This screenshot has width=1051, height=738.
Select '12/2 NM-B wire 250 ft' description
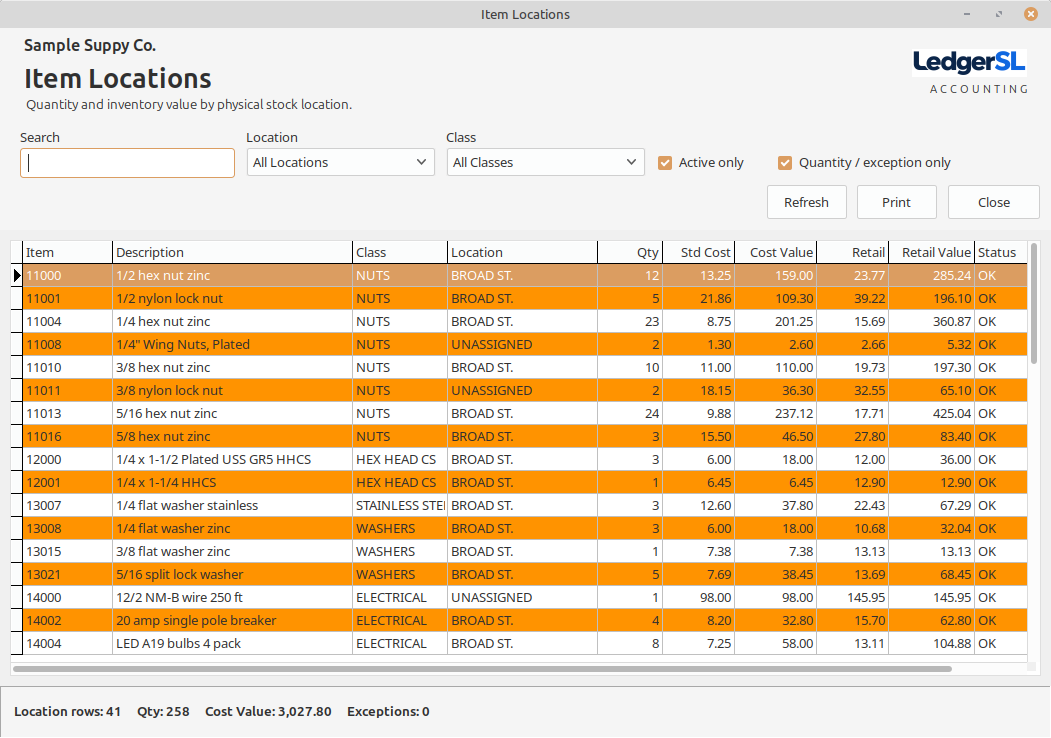click(233, 598)
